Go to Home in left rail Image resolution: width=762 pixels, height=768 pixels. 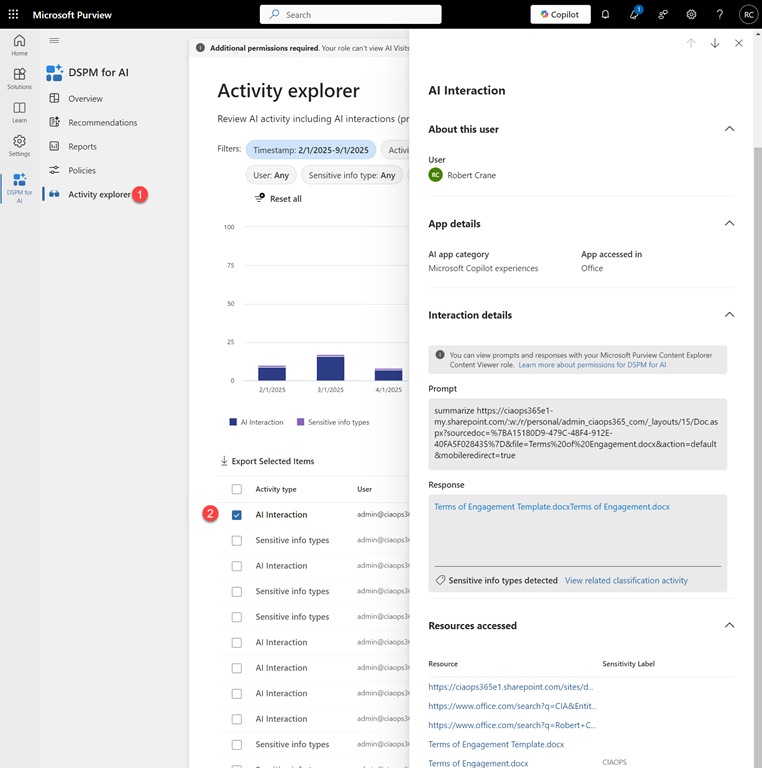tap(19, 45)
